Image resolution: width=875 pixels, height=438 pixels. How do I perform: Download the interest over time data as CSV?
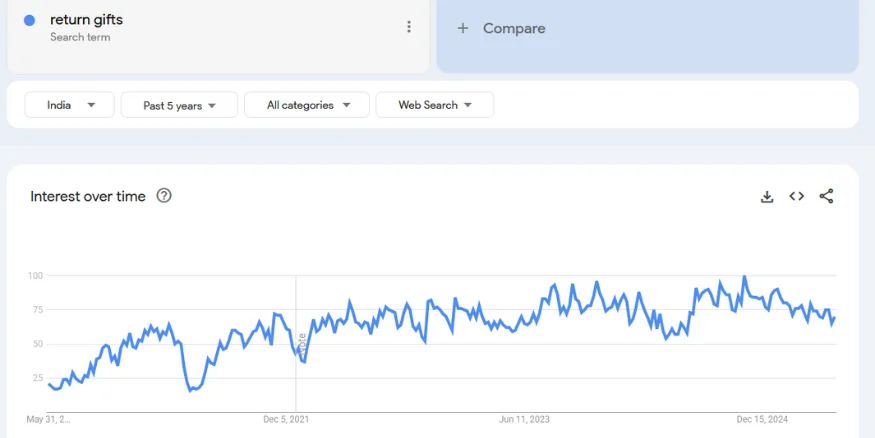tap(767, 197)
